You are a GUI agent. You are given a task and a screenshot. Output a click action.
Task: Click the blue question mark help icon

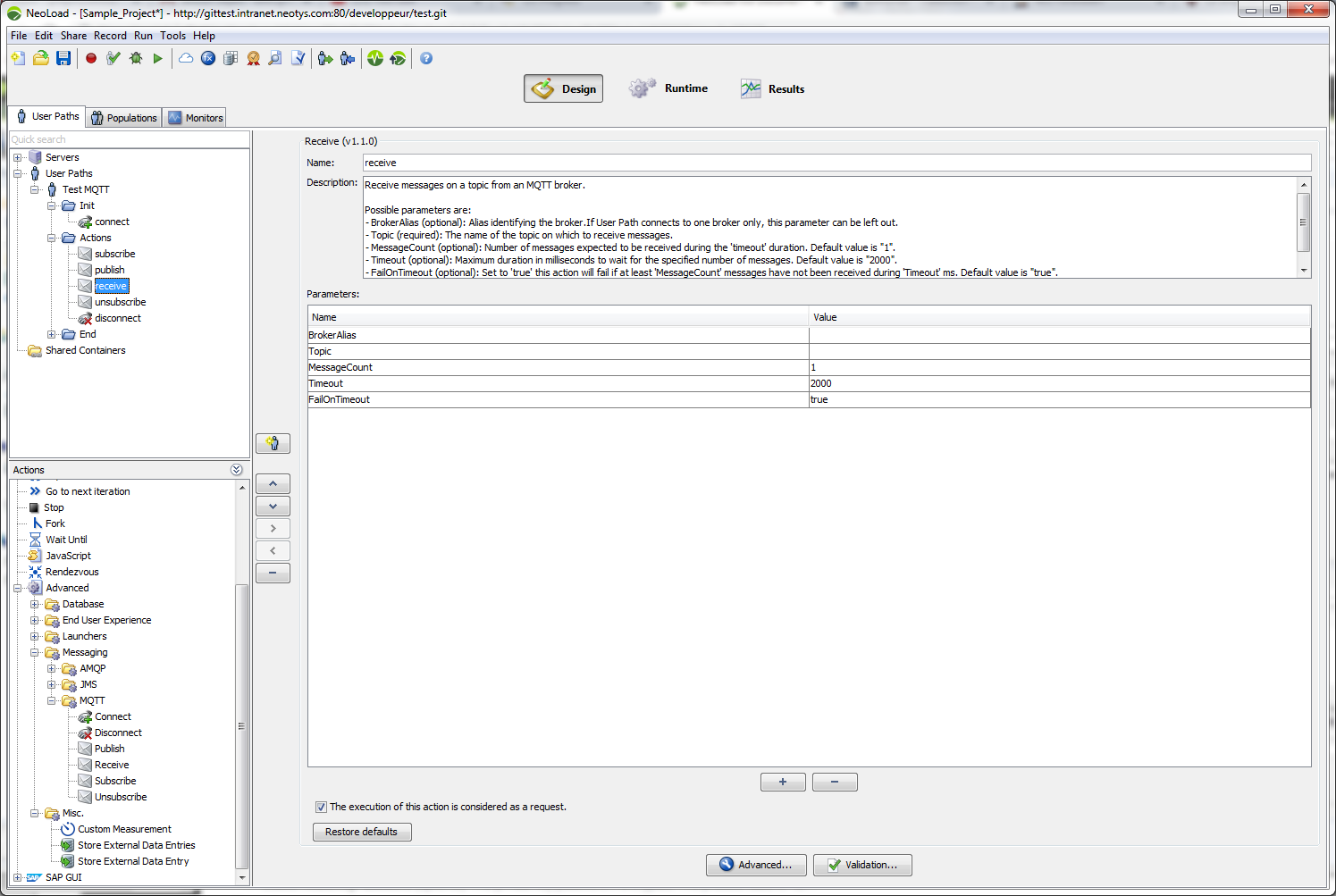tap(426, 58)
